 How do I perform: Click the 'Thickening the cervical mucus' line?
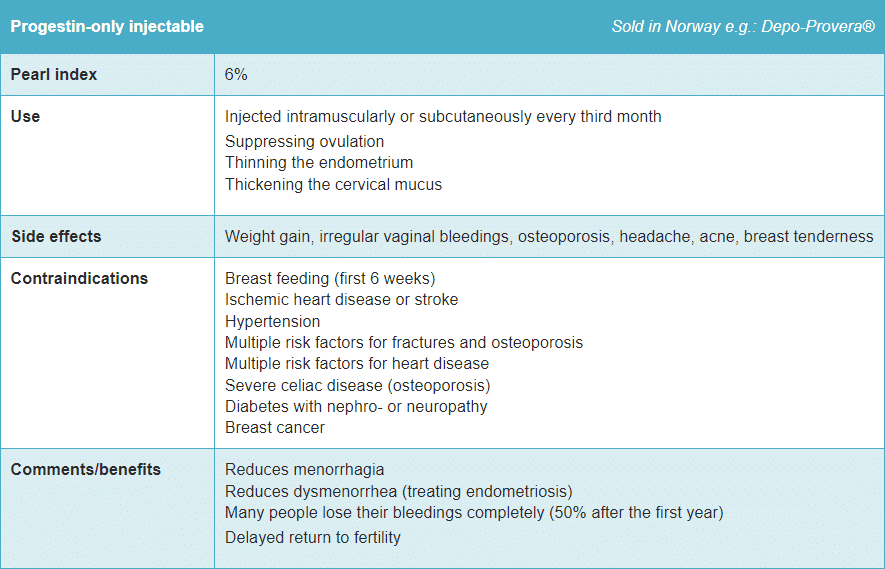(x=333, y=184)
